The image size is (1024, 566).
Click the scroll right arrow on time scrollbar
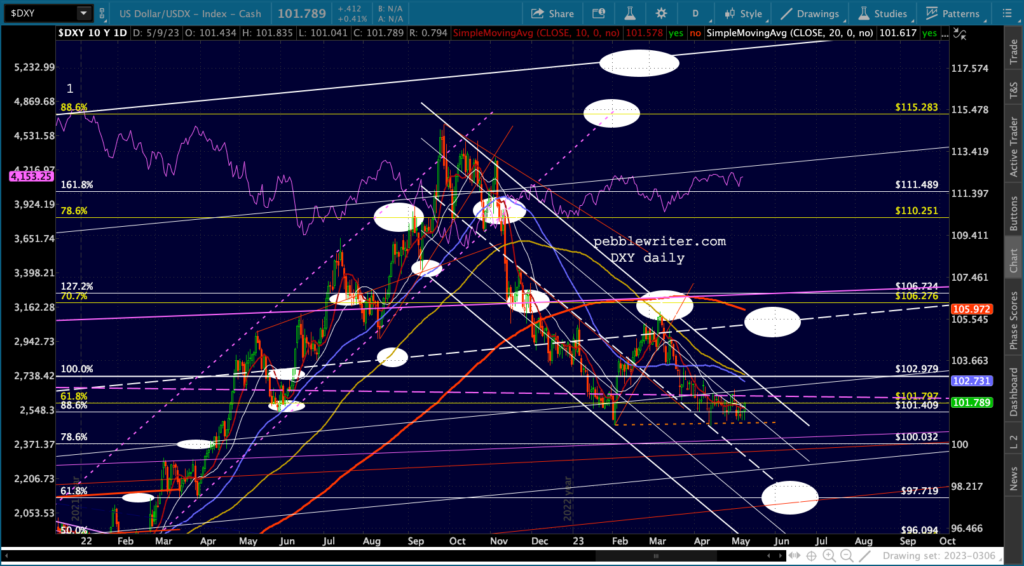778,556
